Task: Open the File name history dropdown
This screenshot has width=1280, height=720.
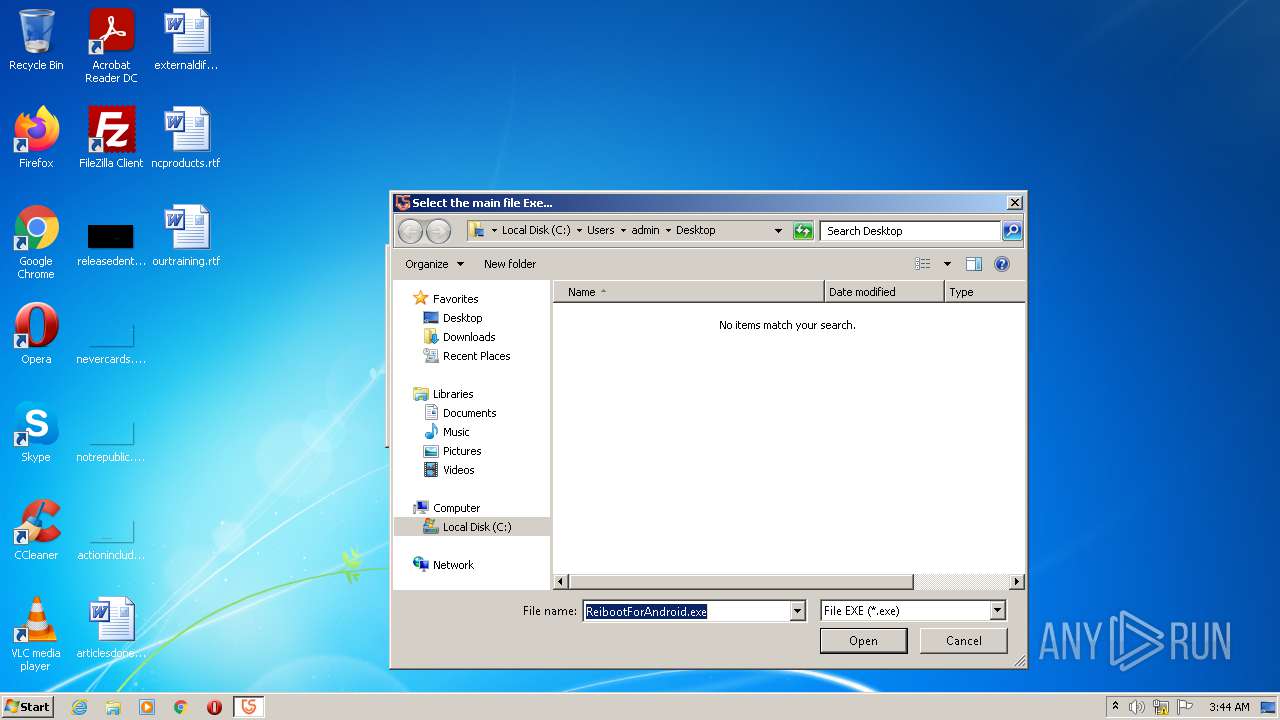Action: [797, 611]
